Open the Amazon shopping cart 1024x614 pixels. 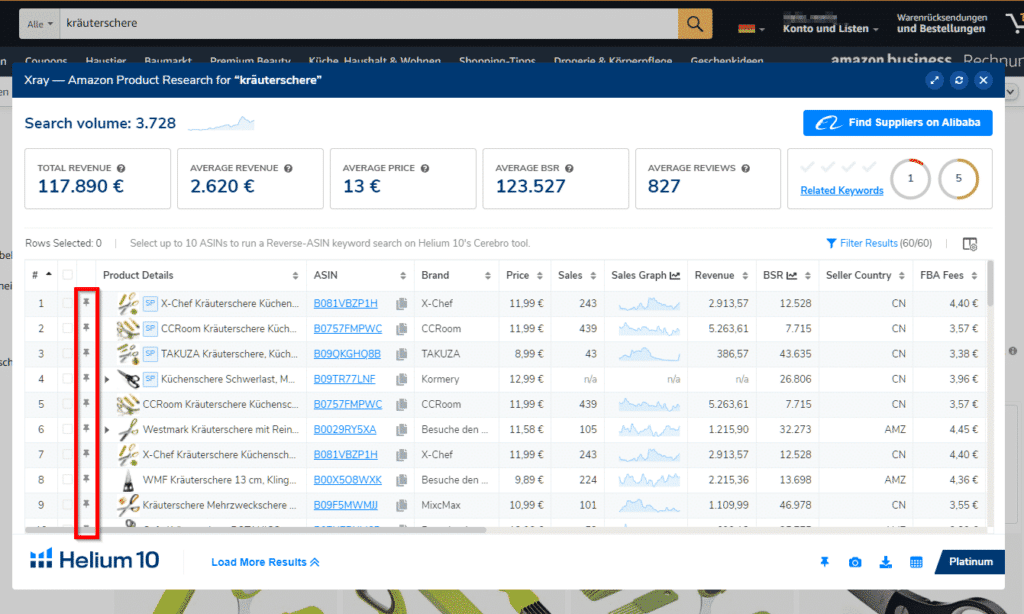pos(1015,24)
